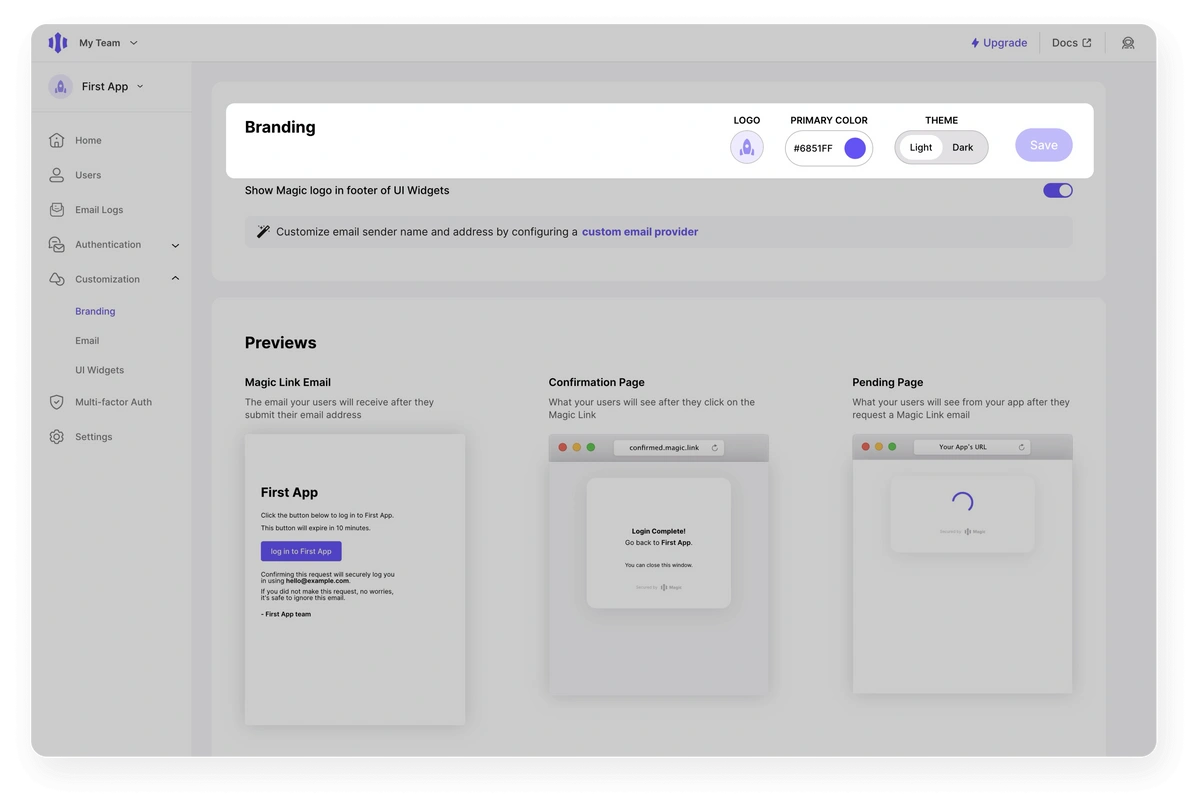The height and width of the screenshot is (808, 1200).
Task: Select the Light theme option
Action: point(921,148)
